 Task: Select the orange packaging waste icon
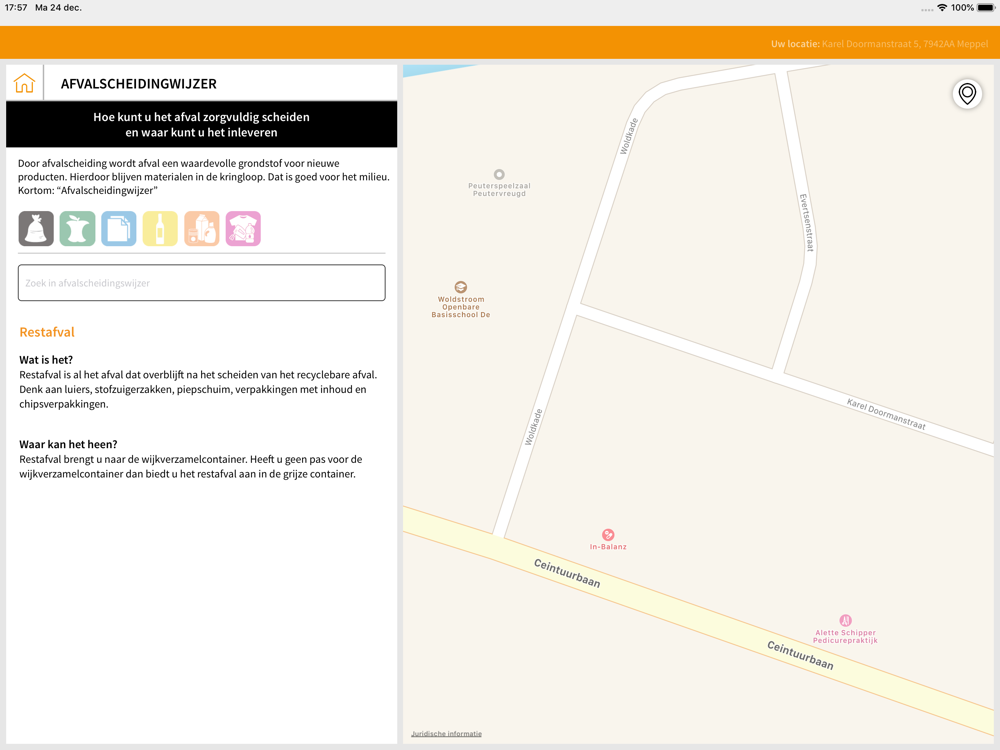[202, 228]
